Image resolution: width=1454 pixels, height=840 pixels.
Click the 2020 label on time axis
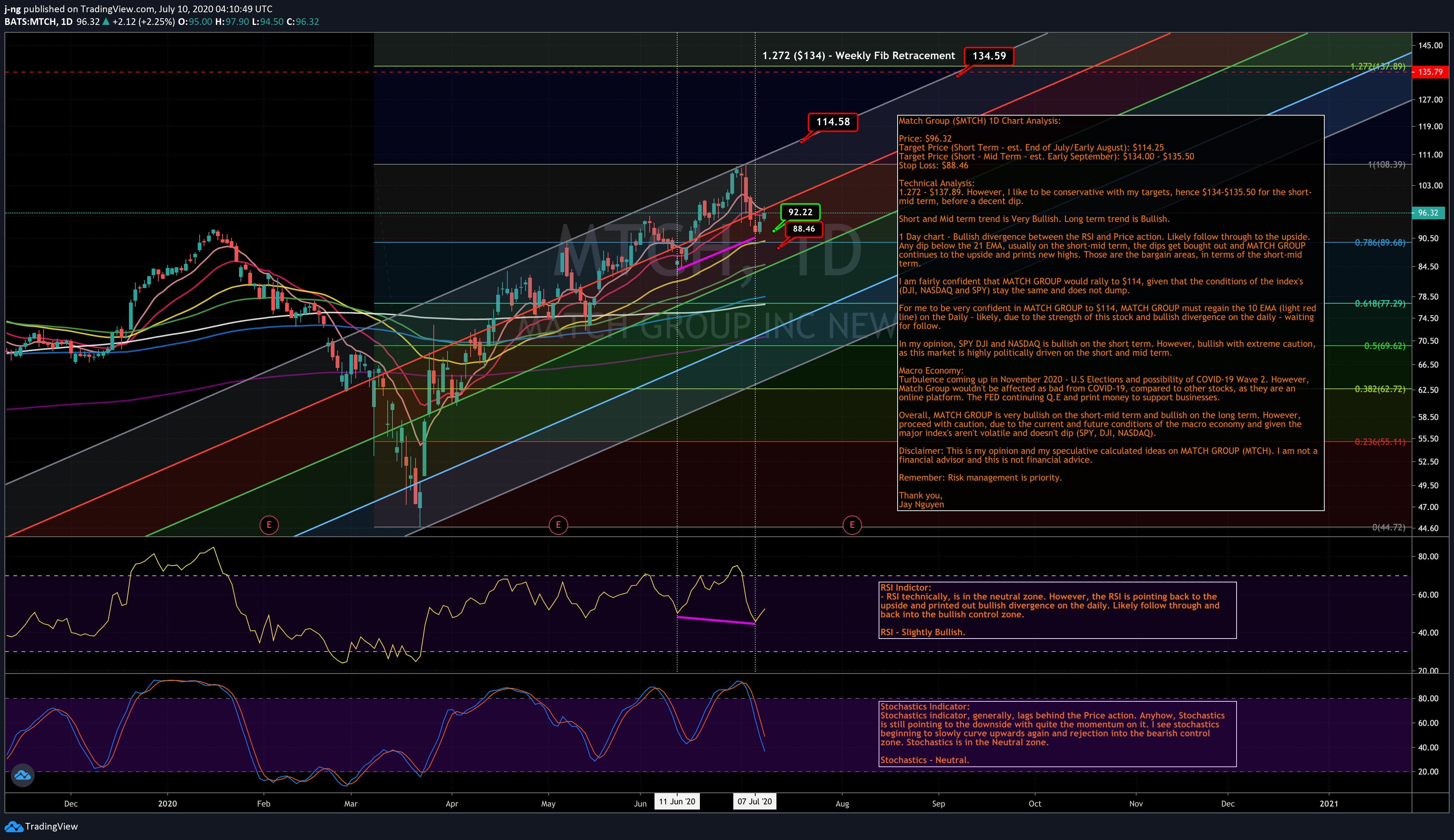167,804
